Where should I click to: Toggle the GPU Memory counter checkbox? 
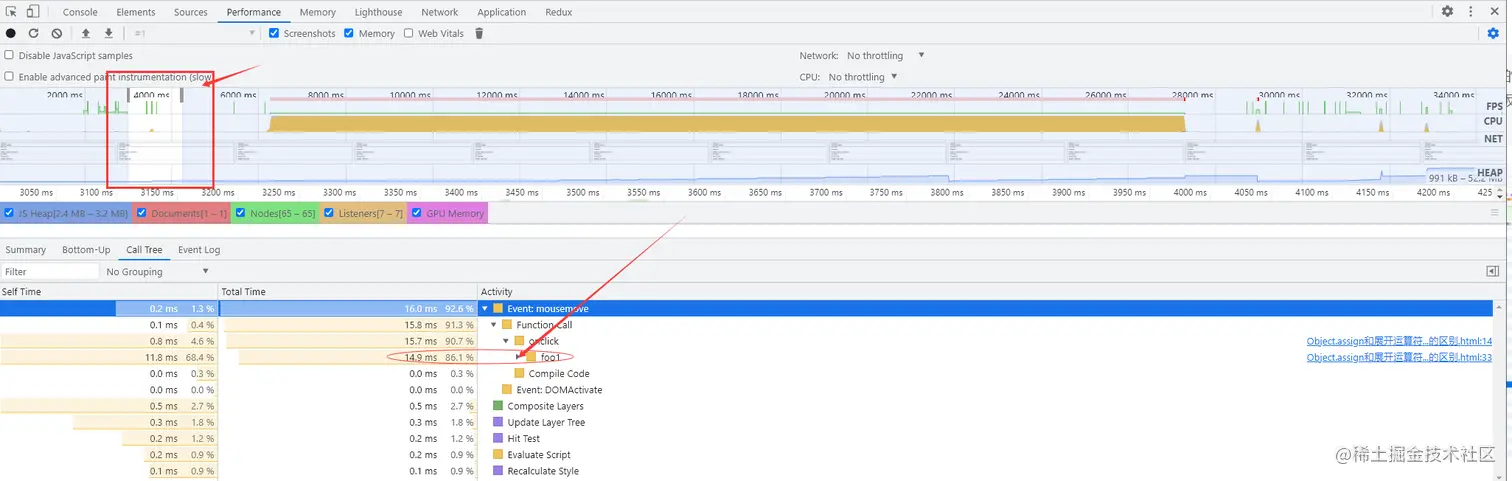[416, 213]
